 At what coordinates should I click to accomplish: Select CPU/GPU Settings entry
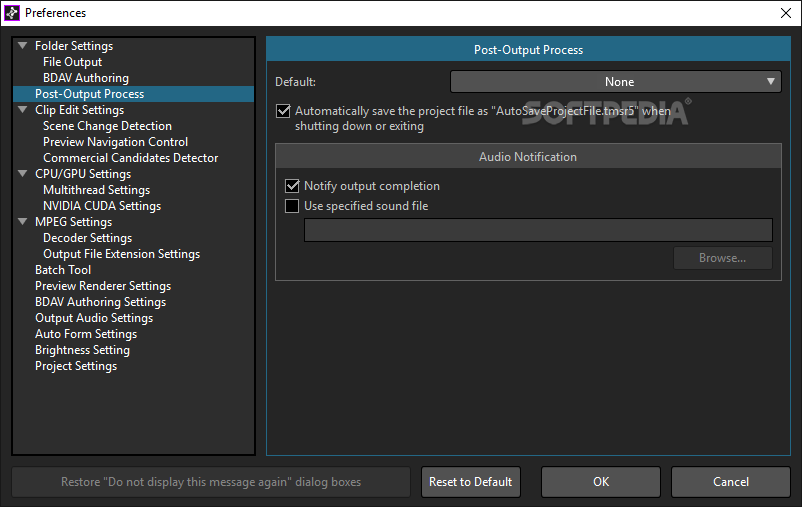(83, 174)
